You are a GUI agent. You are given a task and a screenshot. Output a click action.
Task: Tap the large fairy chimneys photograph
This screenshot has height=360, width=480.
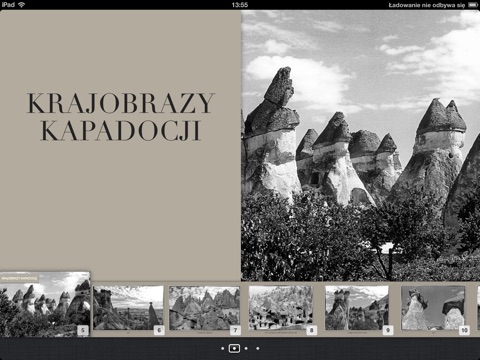coord(360,145)
